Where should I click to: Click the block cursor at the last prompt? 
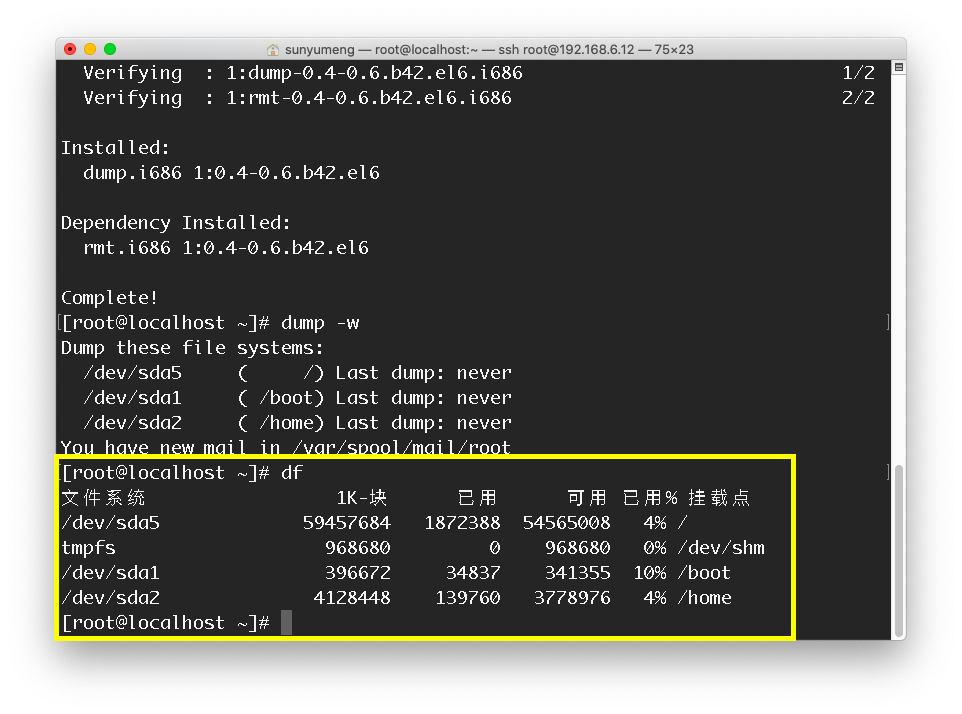[x=287, y=623]
